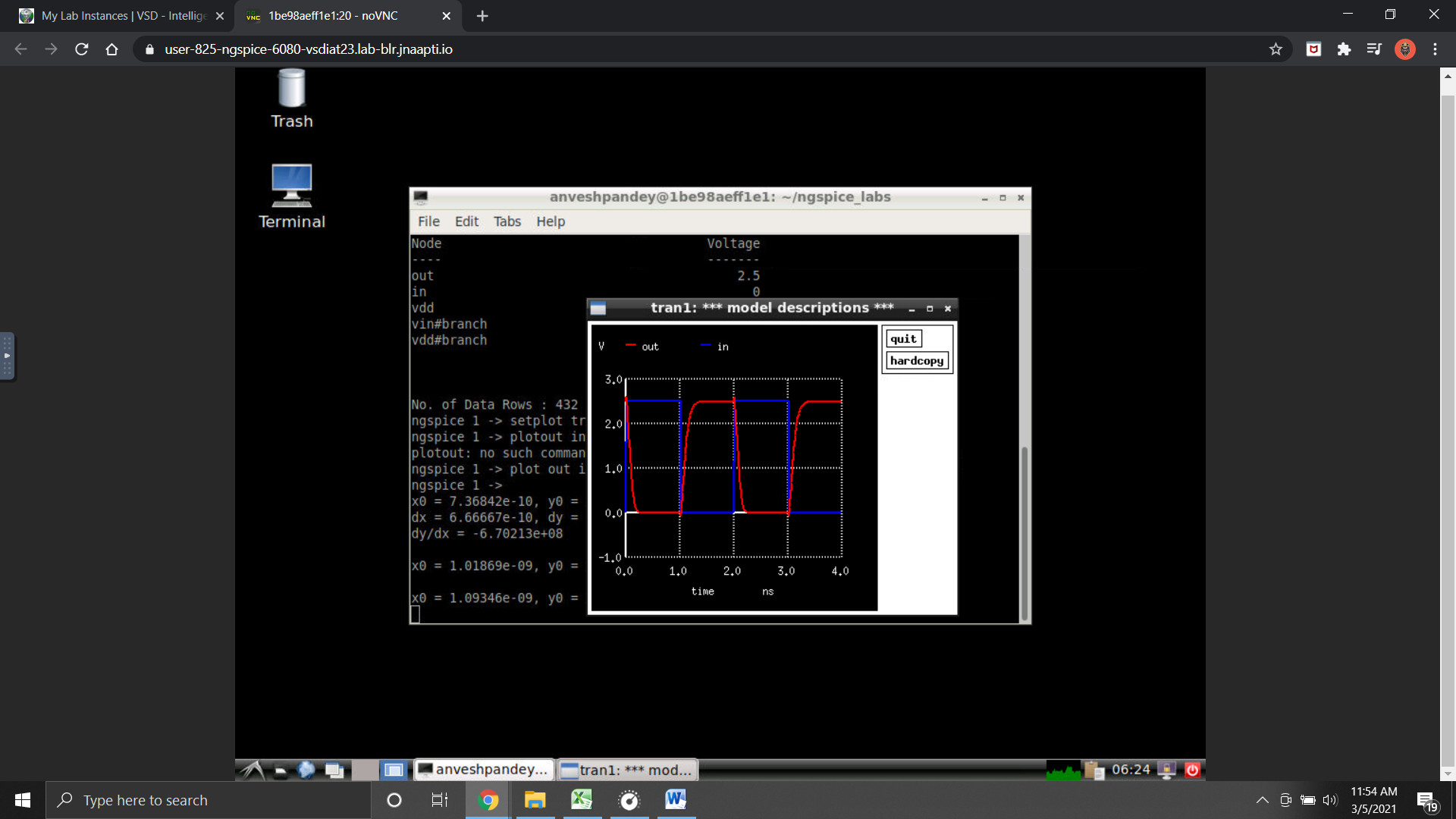Launch the web browser globe on VNC taskbar

click(x=306, y=769)
